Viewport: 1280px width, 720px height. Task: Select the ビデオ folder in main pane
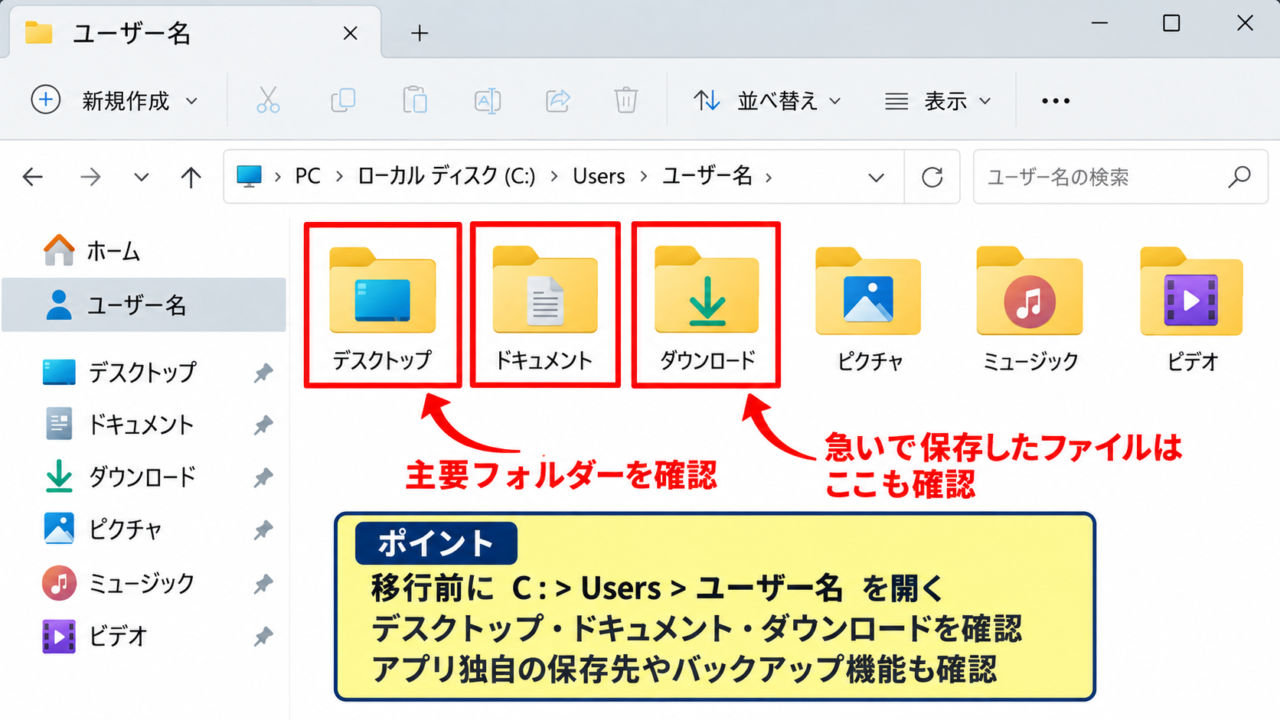coord(1192,308)
